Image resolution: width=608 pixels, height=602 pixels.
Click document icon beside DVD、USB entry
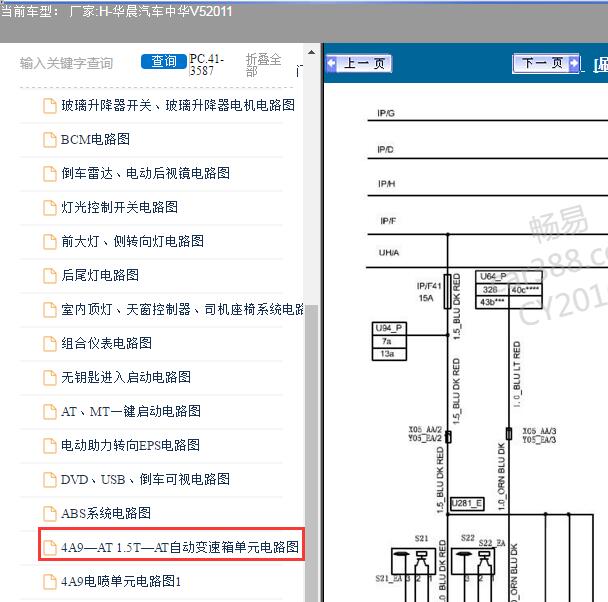50,480
